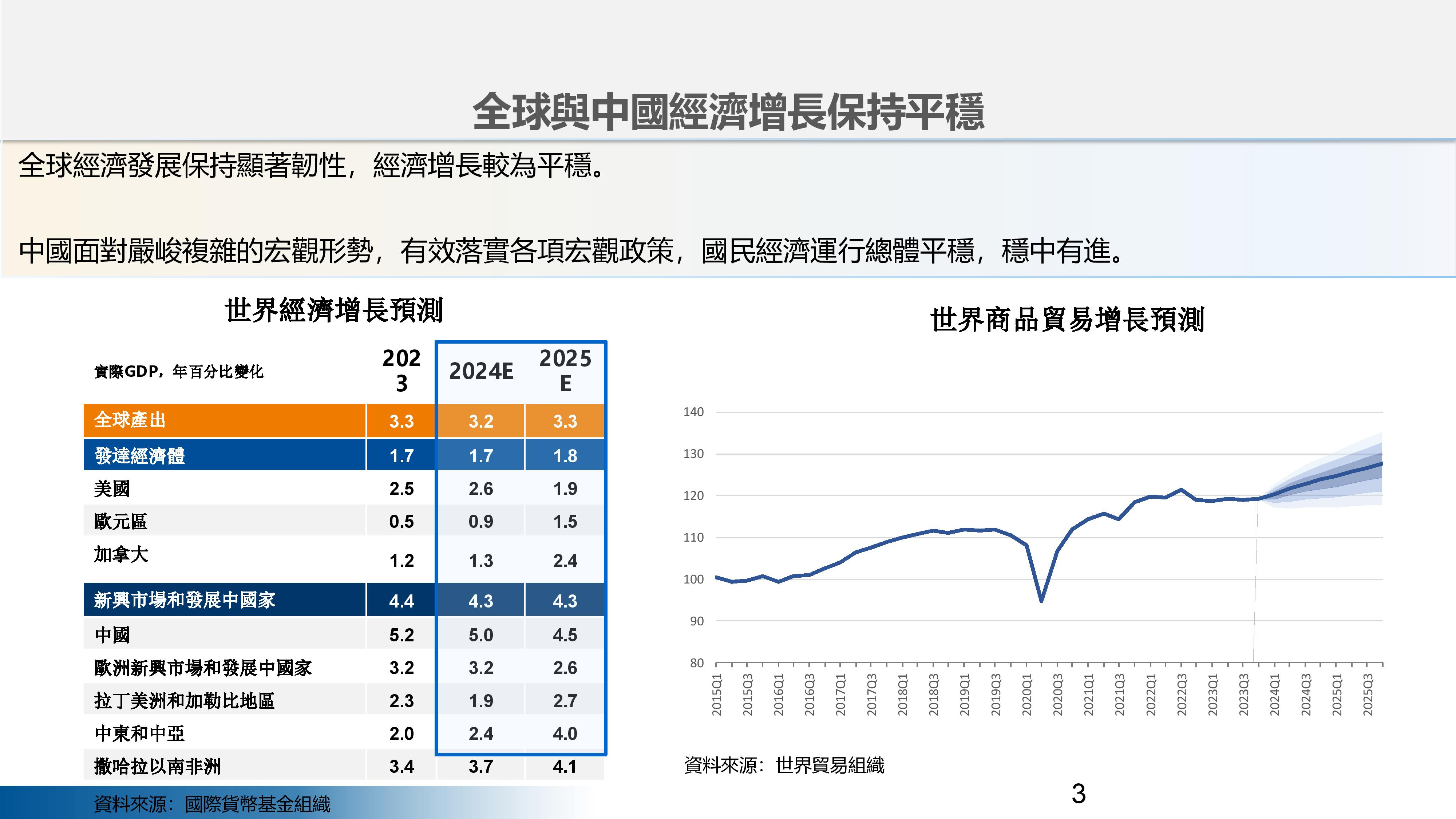Viewport: 1456px width, 819px height.
Task: Click the 2025E value 2.4 for 加拿大
Action: (x=565, y=561)
